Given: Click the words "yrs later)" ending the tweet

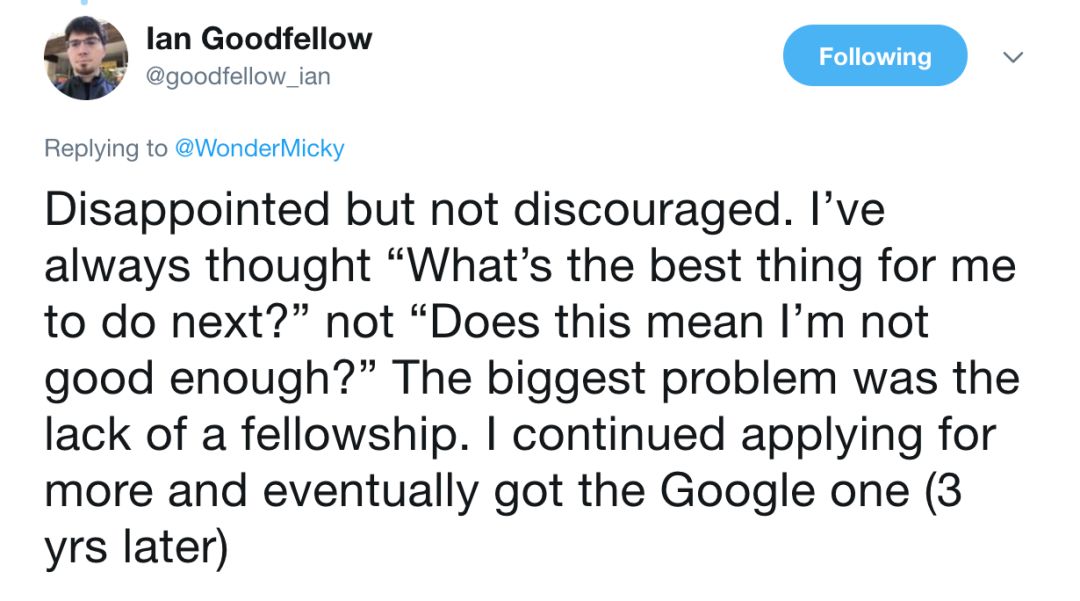Looking at the screenshot, I should tap(135, 547).
